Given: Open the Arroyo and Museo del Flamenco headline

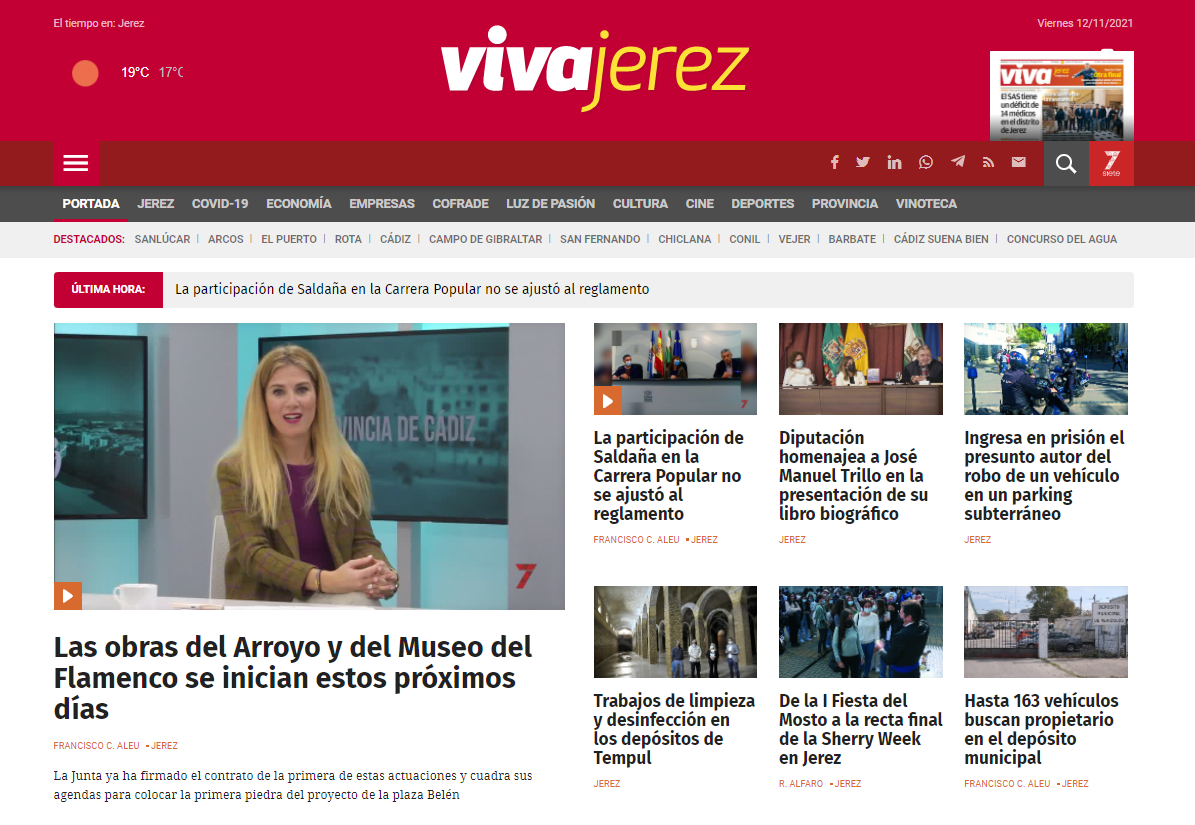Looking at the screenshot, I should click(x=293, y=678).
